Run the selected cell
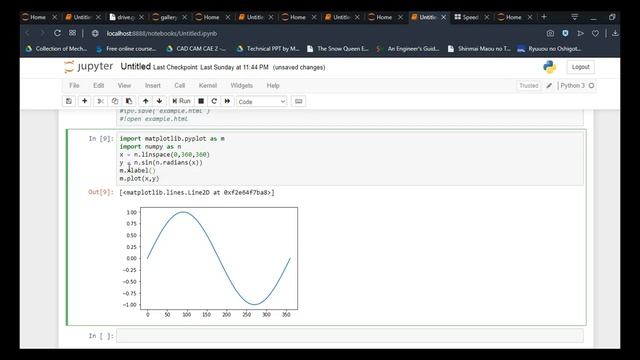Image resolution: width=640 pixels, height=360 pixels. point(181,101)
